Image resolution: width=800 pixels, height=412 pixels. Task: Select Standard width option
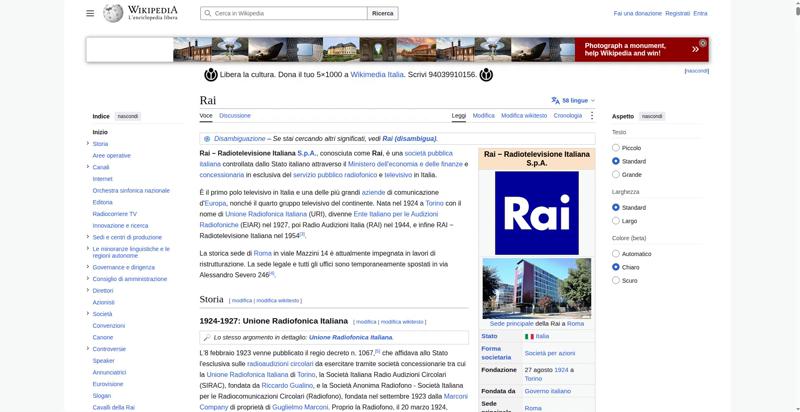tap(616, 208)
